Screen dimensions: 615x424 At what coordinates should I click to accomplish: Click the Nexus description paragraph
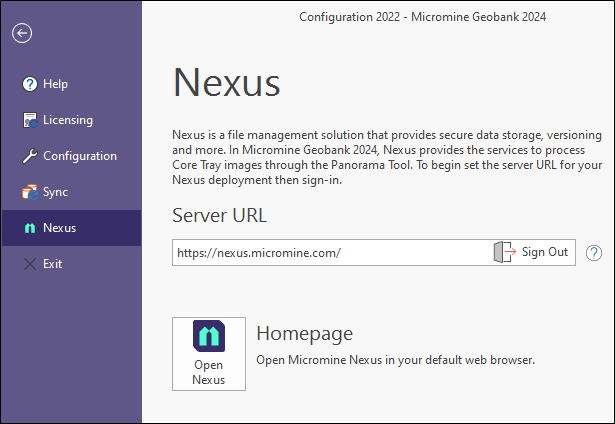[387, 157]
